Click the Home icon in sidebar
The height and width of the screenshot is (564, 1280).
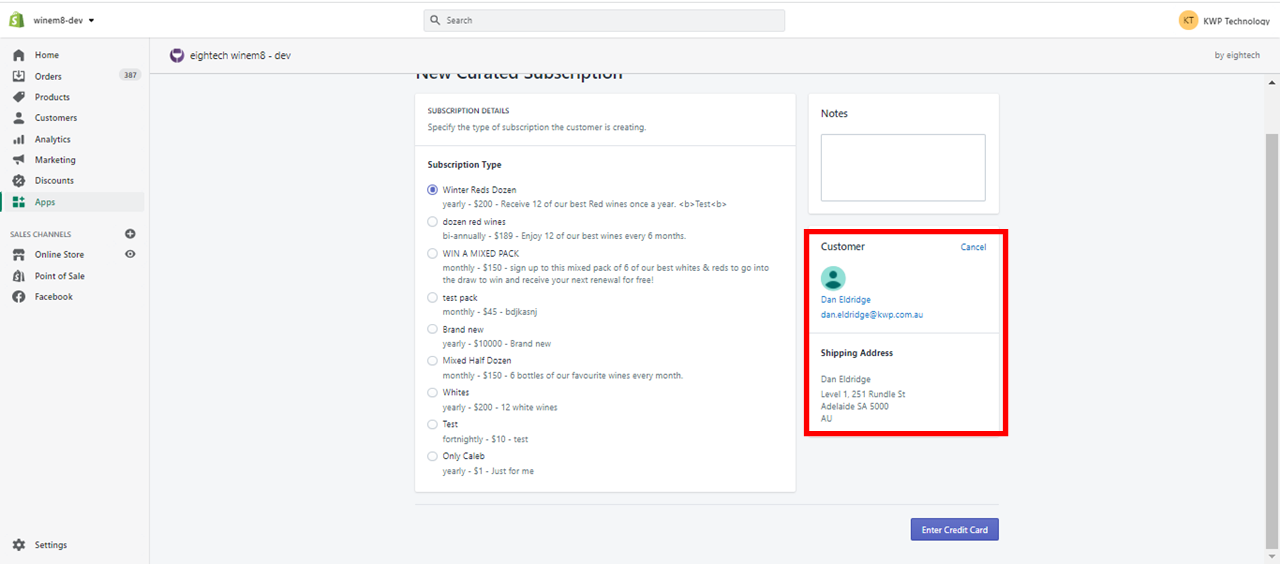pos(18,55)
